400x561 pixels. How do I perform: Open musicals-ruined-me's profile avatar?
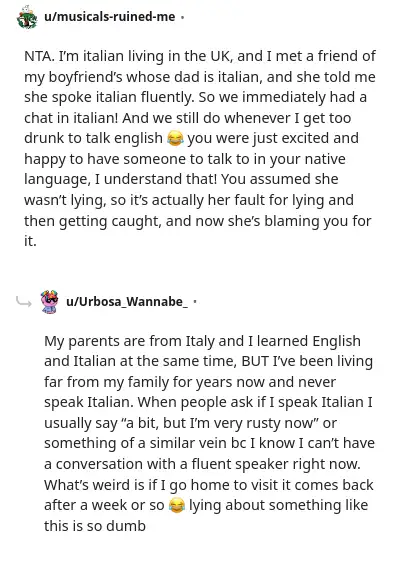(x=27, y=17)
